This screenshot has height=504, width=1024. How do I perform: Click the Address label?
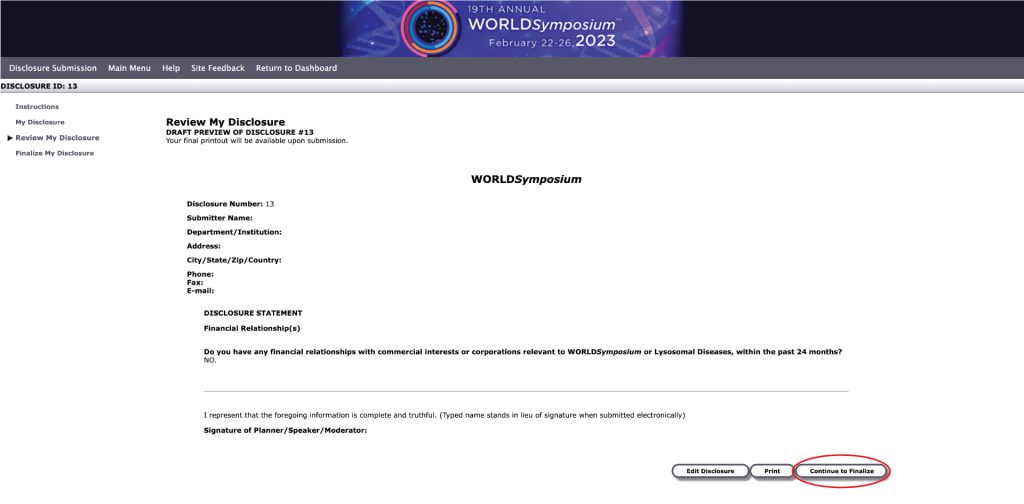(204, 246)
